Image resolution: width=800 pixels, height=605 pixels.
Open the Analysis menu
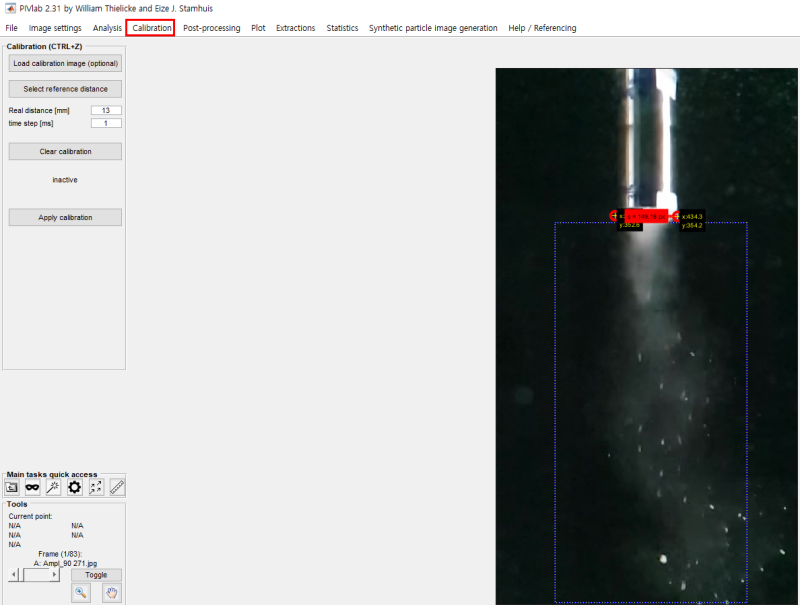(107, 28)
